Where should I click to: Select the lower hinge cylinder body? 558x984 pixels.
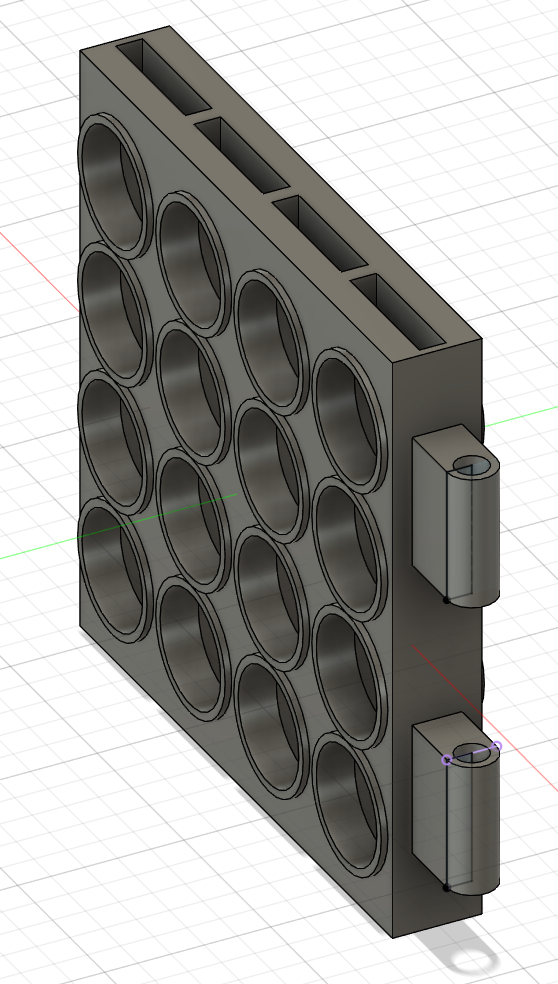pos(475,825)
